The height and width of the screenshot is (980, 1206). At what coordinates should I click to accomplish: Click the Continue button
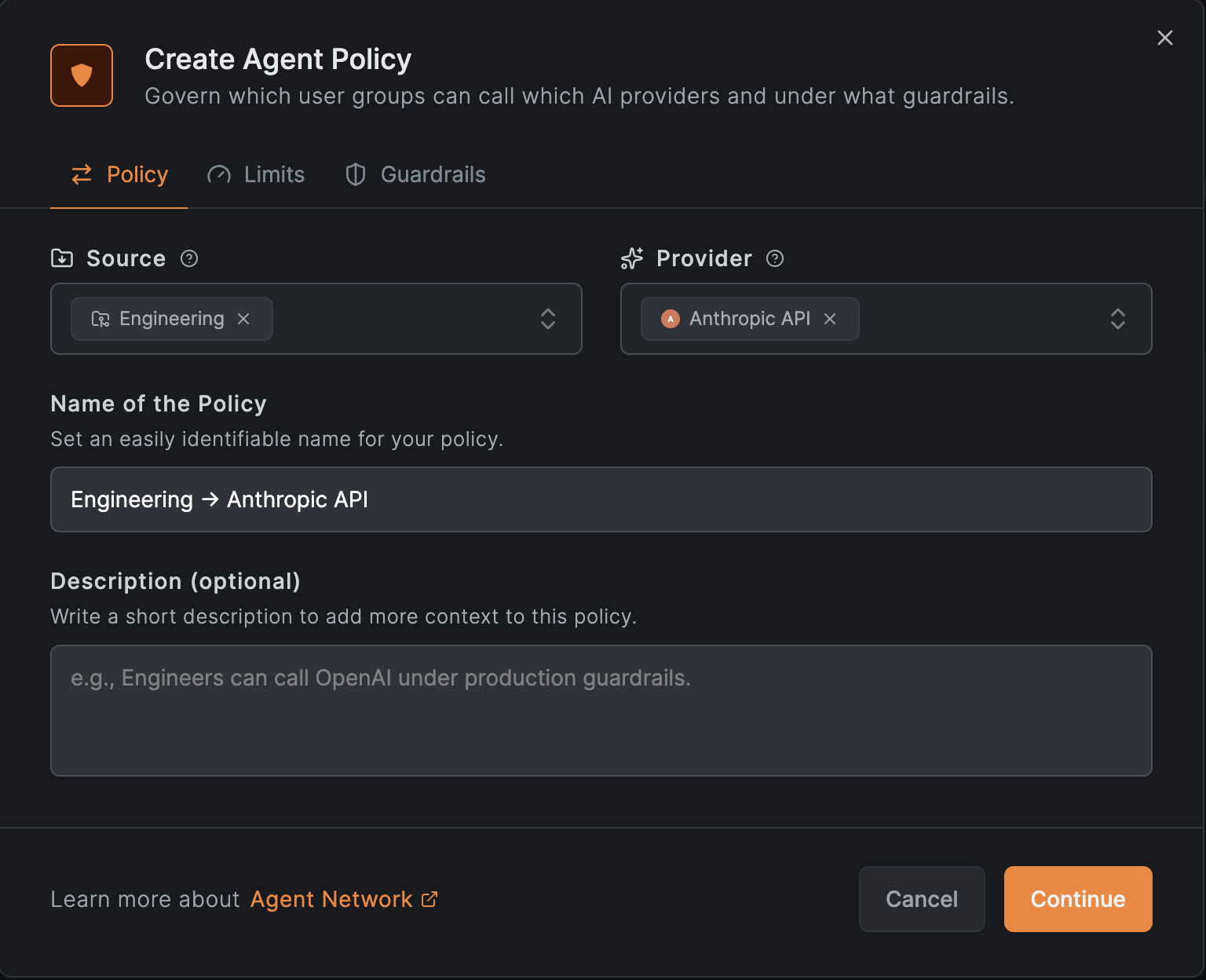click(1078, 899)
